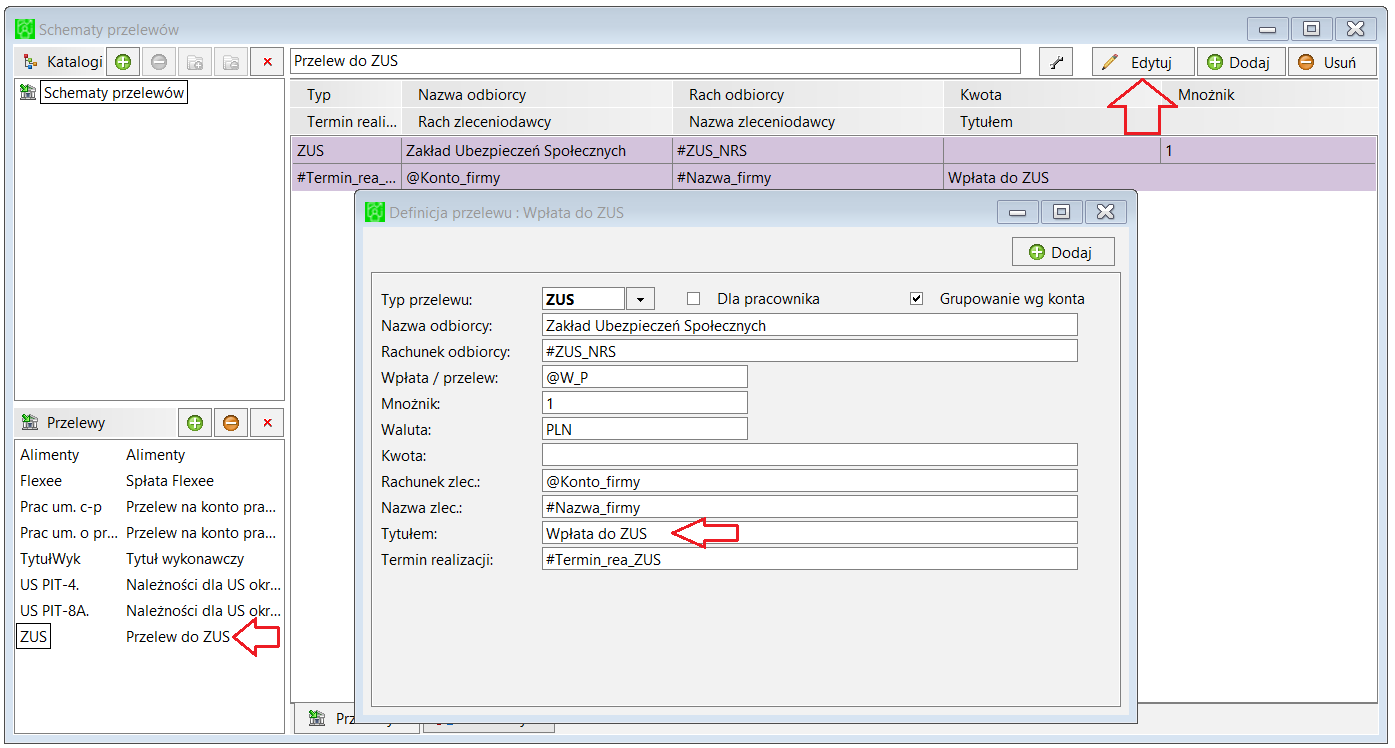1395x748 pixels.
Task: Select Prac um. c-p row in list
Action: click(149, 507)
